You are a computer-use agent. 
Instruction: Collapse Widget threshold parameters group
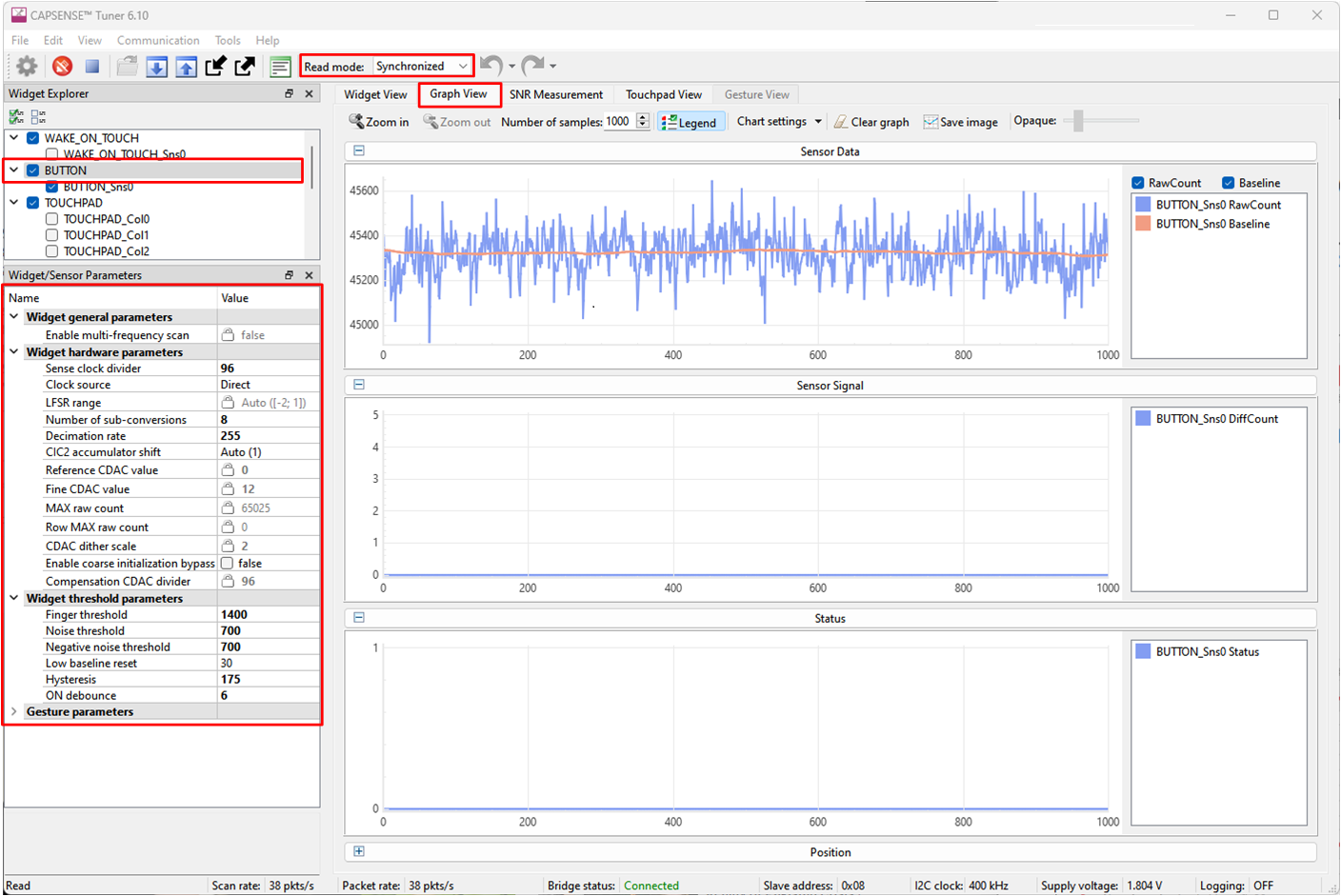point(14,599)
